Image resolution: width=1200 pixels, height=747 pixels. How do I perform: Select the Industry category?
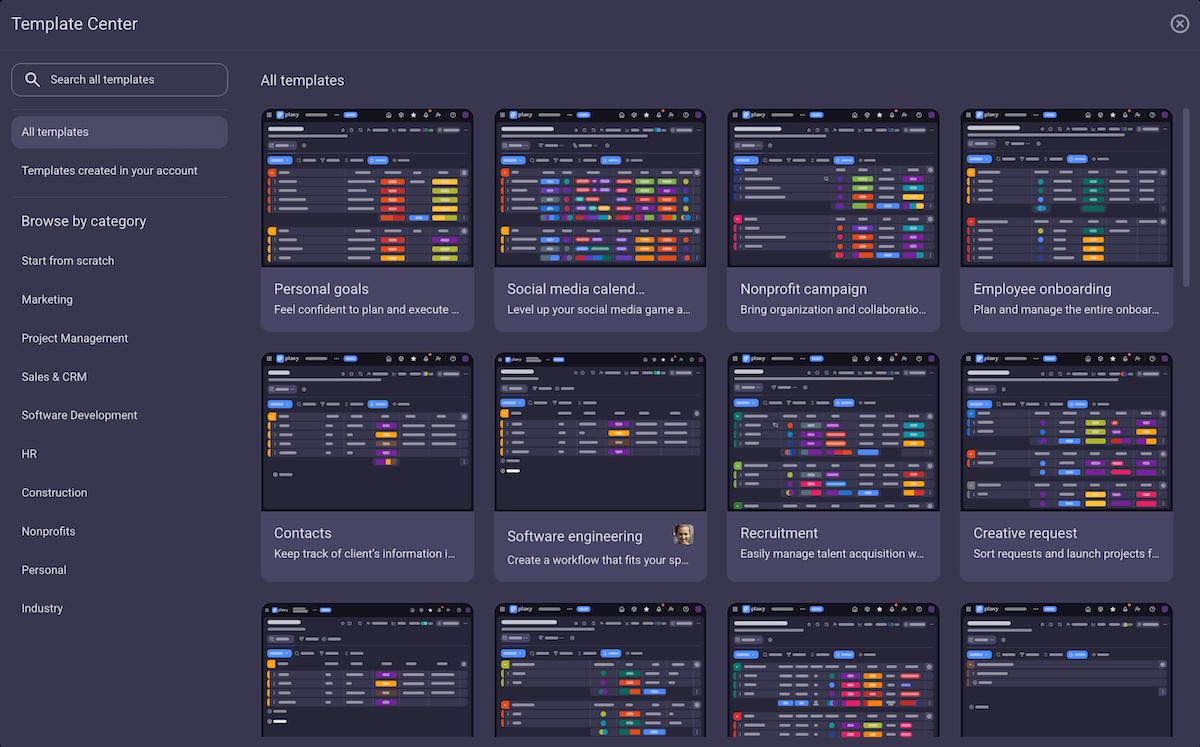[x=42, y=609]
